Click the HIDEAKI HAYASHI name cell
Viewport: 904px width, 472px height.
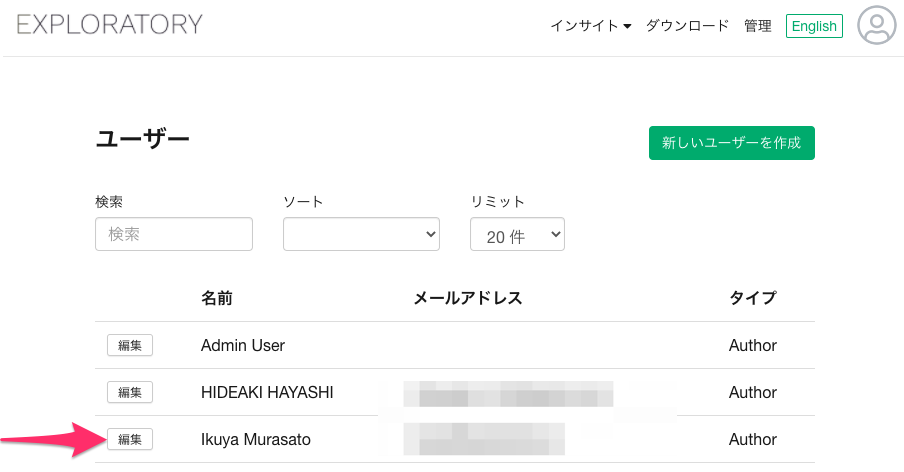(x=267, y=392)
